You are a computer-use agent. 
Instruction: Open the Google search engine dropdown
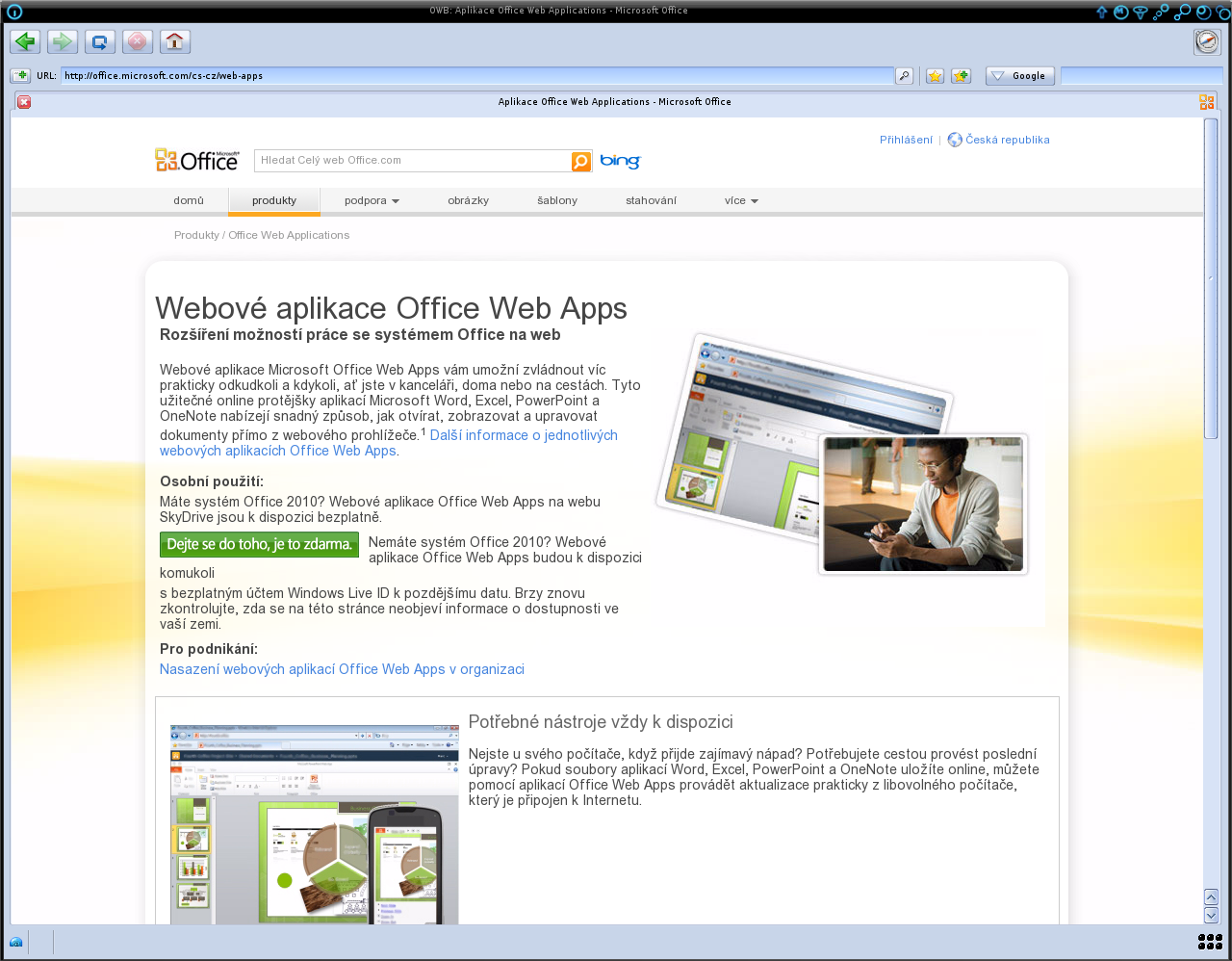(x=1020, y=76)
